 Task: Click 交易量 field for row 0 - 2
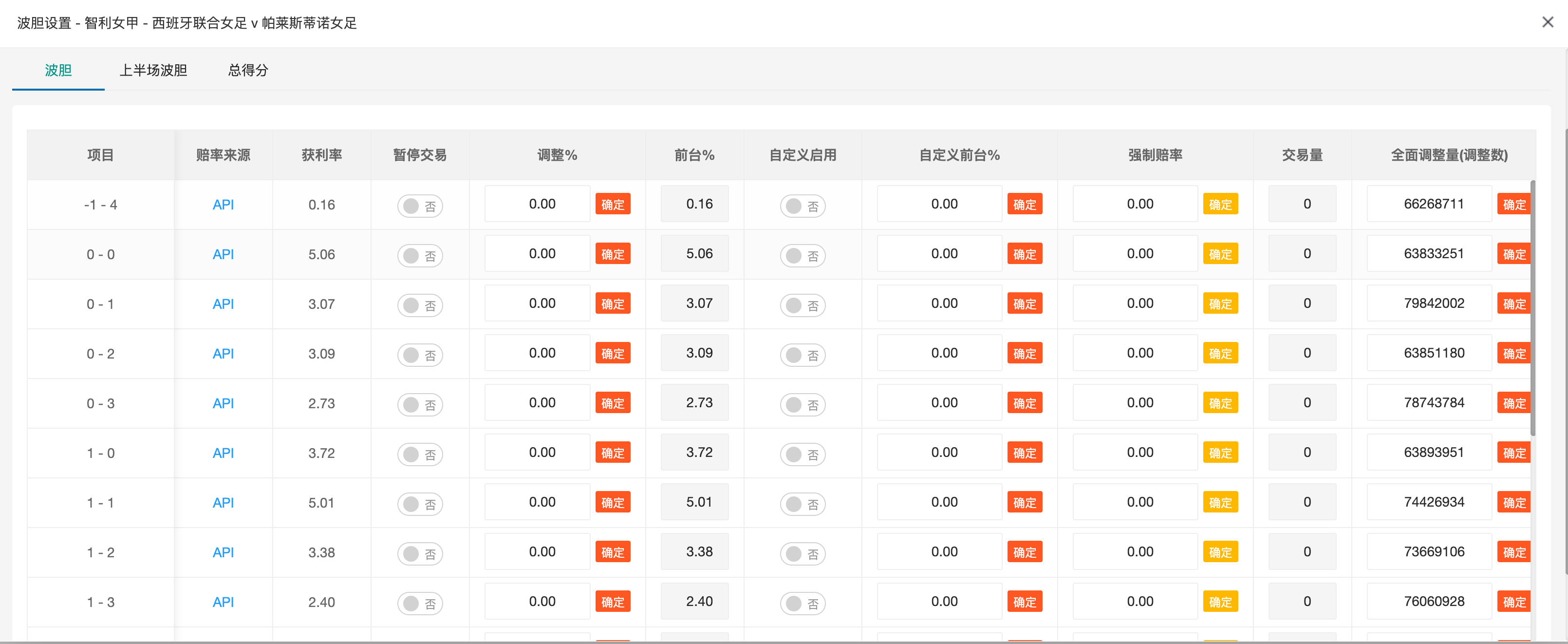pos(1302,354)
